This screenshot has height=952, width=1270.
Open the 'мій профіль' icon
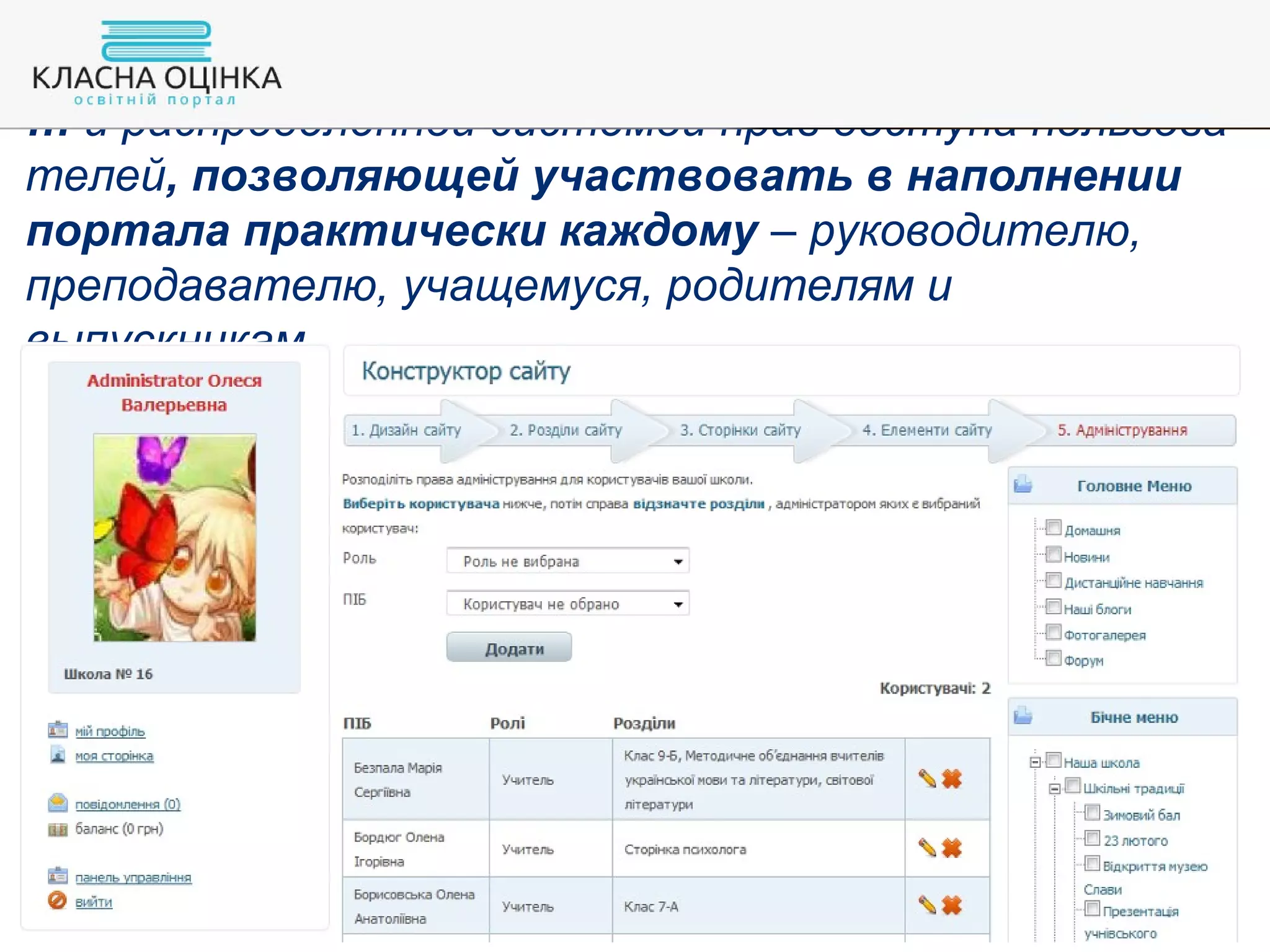point(58,729)
